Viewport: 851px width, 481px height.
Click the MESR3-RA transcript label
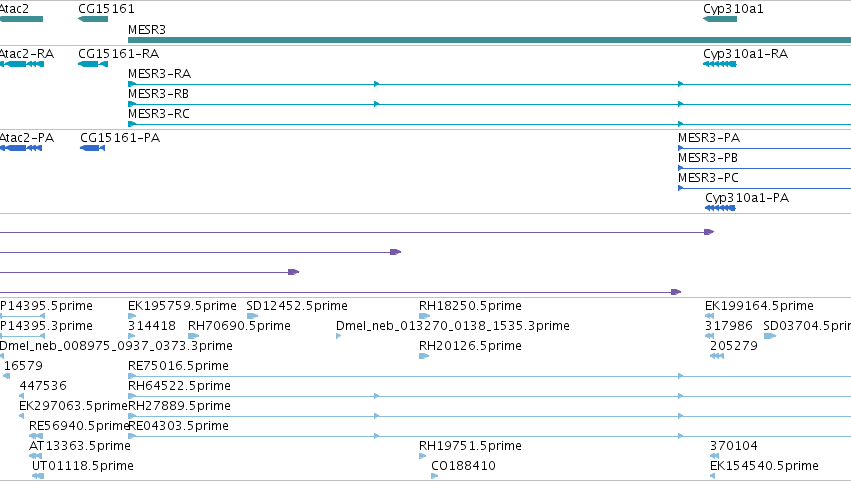click(160, 74)
